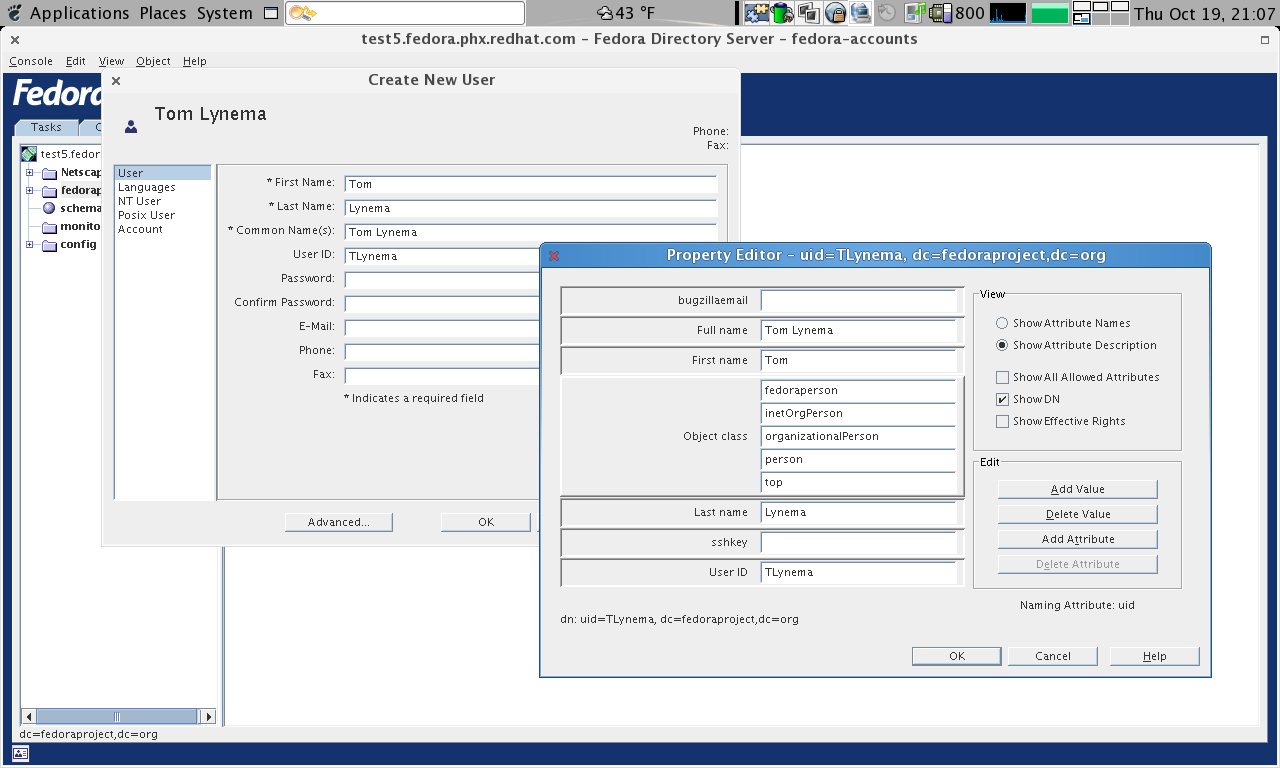
Task: Click the Add Value button
Action: coord(1077,489)
